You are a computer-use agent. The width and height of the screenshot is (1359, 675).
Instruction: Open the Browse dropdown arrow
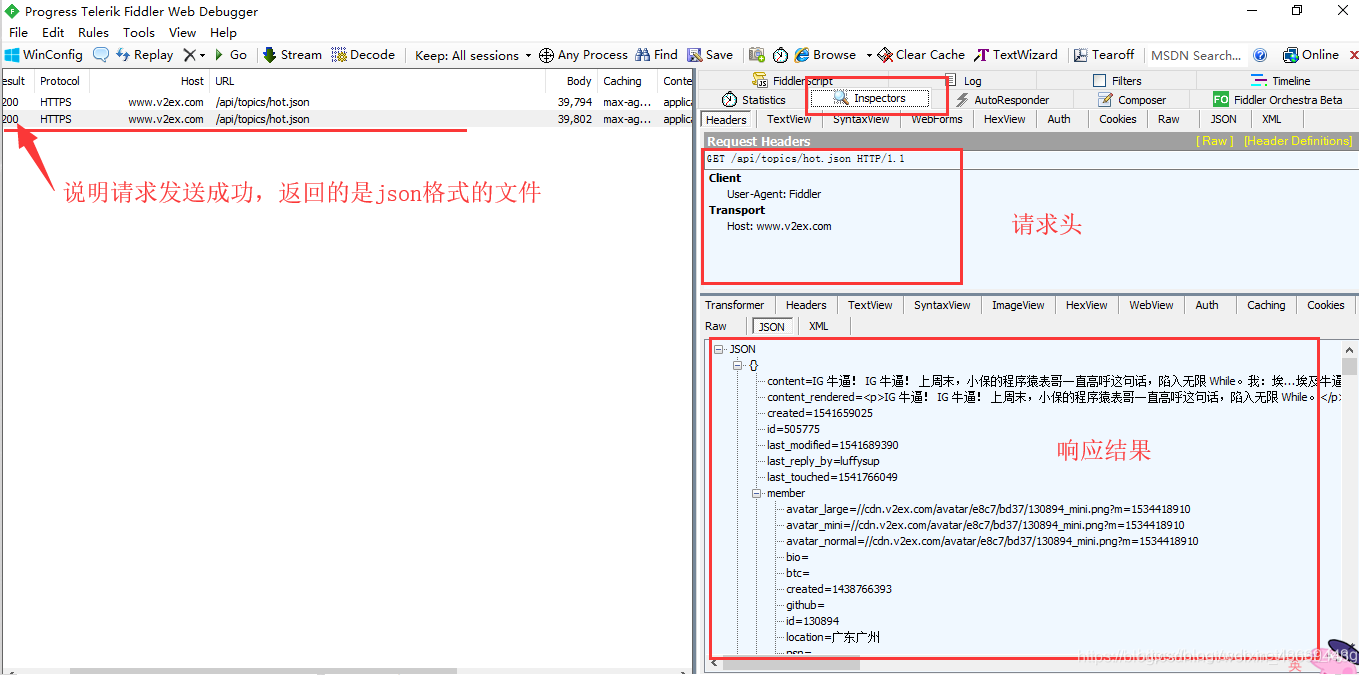point(869,55)
